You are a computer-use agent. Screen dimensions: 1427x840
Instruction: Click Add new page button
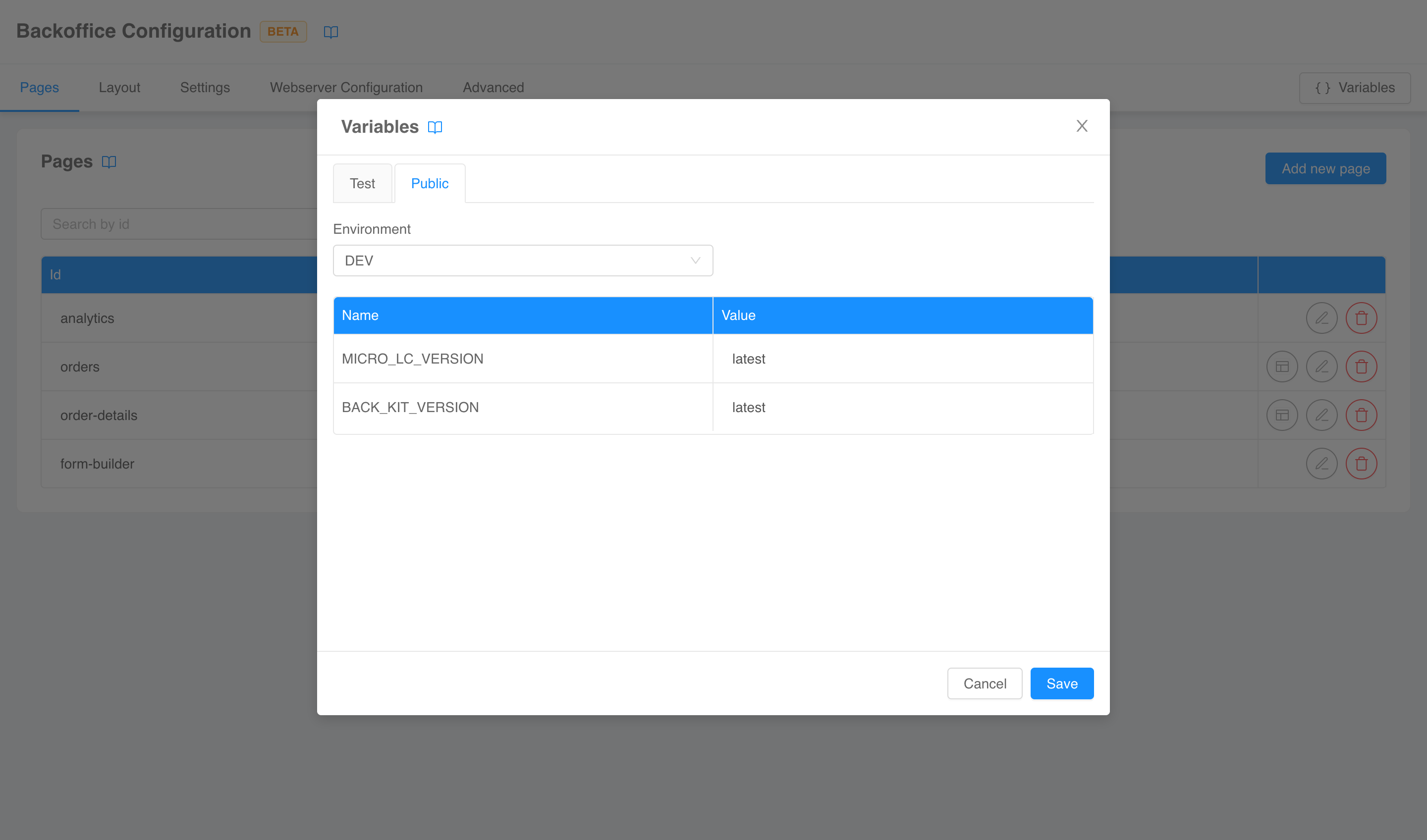pyautogui.click(x=1325, y=168)
